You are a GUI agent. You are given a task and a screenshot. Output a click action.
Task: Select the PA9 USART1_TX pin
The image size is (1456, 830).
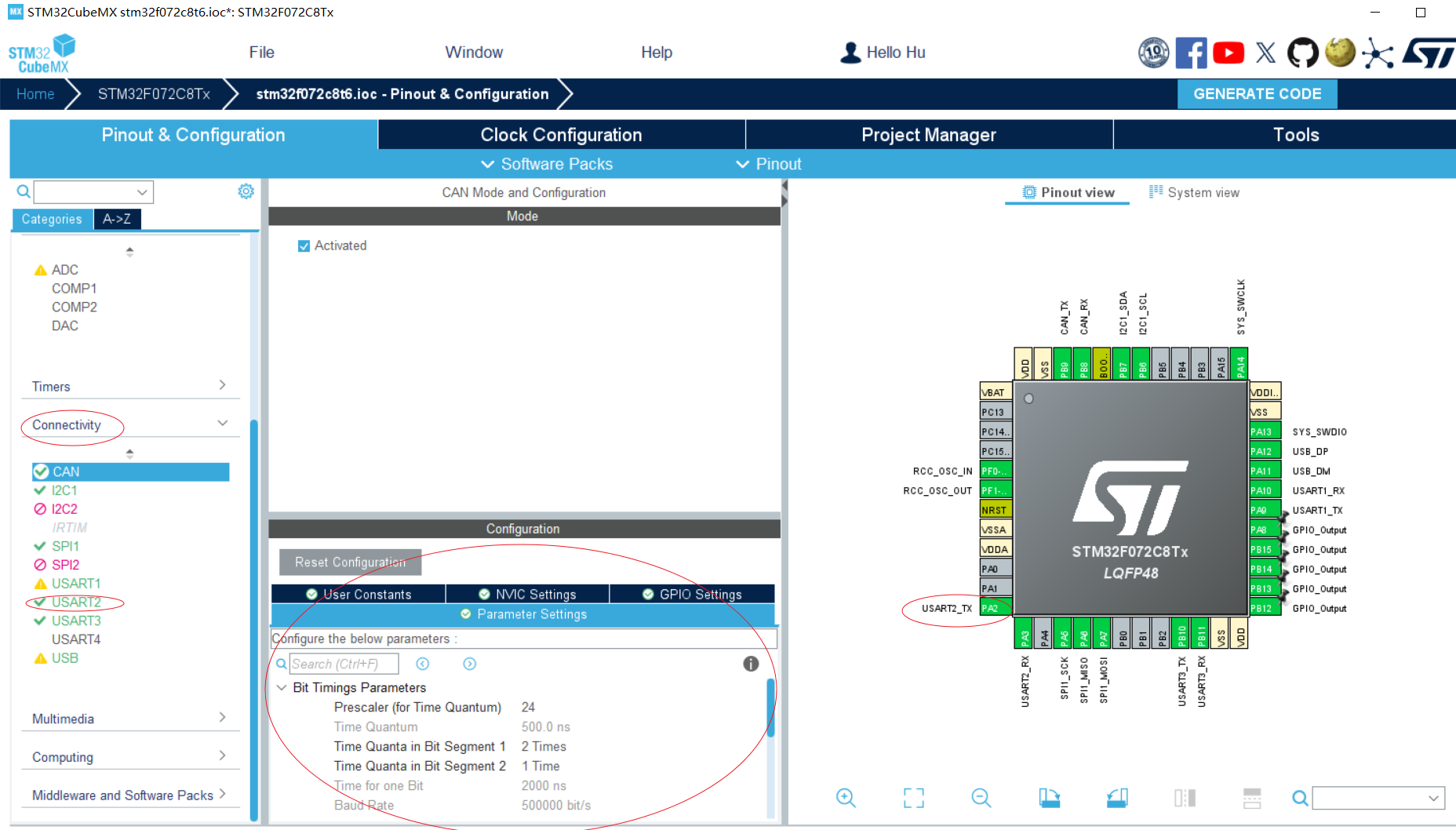tap(1265, 510)
